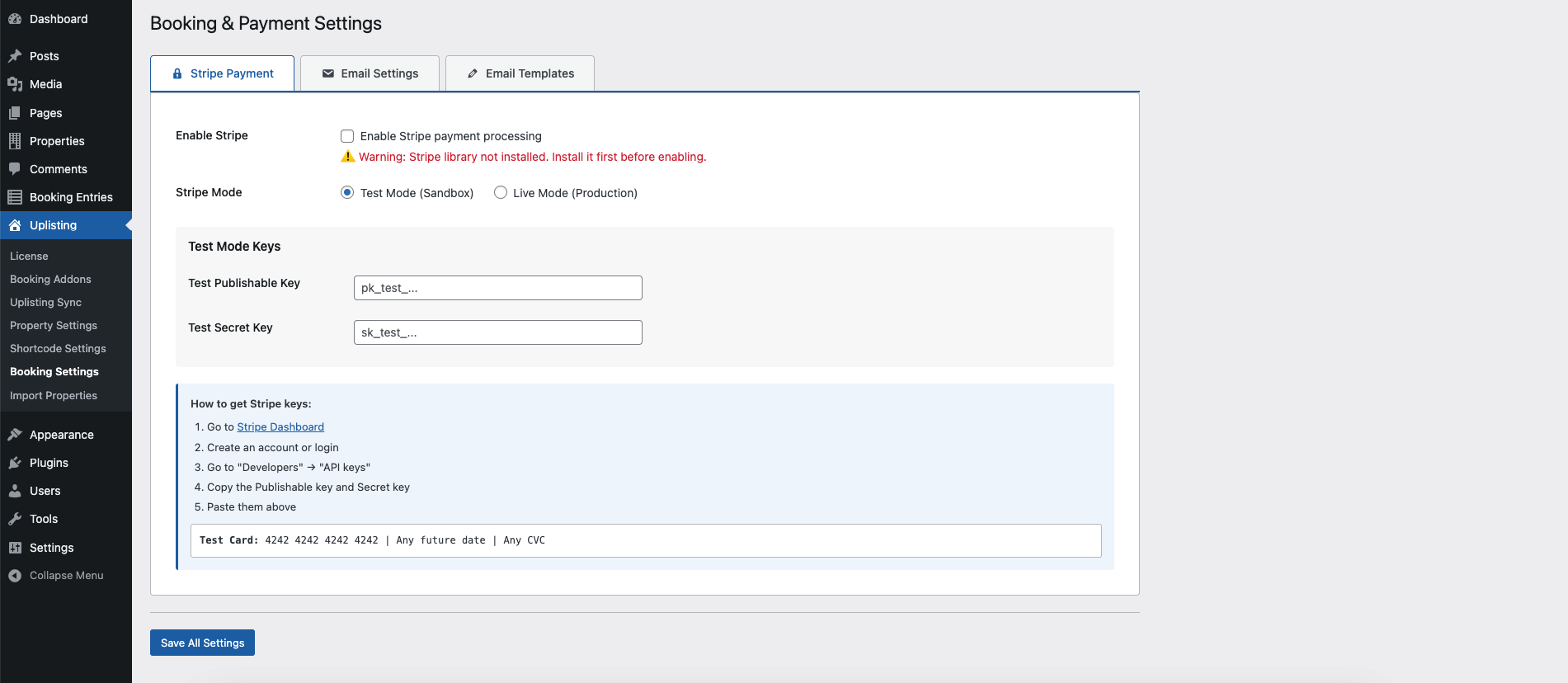
Task: Open the License submenu item
Action: point(29,257)
